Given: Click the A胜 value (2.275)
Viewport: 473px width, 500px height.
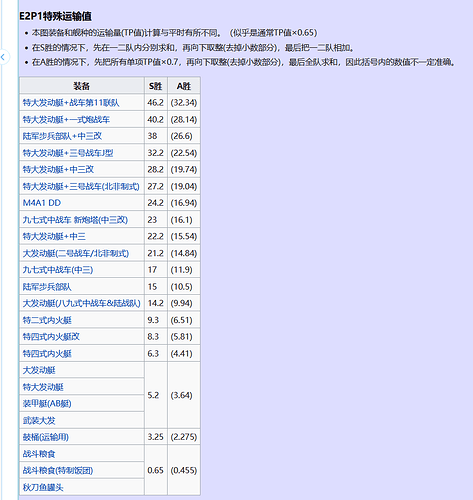Looking at the screenshot, I should point(184,437).
